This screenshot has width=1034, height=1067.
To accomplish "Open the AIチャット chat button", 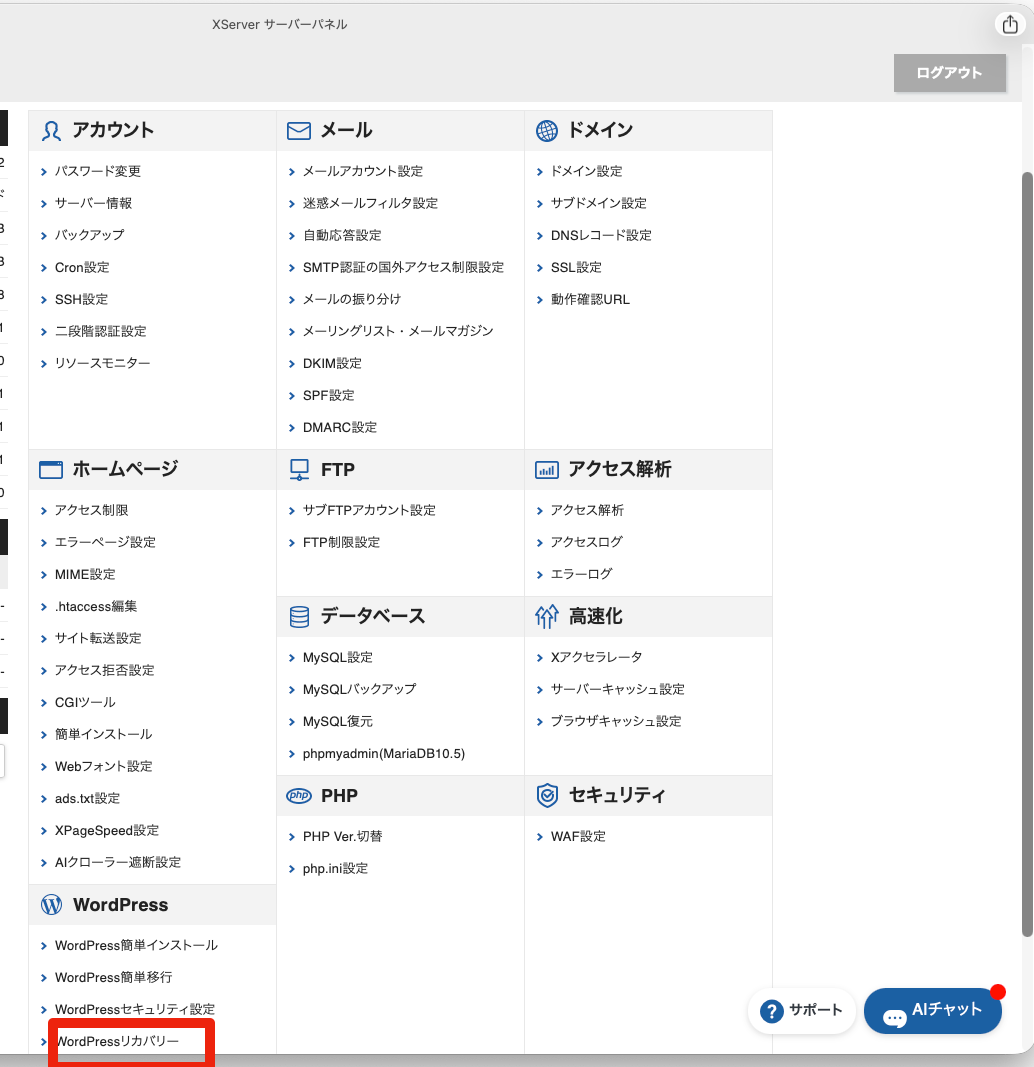I will pyautogui.click(x=932, y=1011).
